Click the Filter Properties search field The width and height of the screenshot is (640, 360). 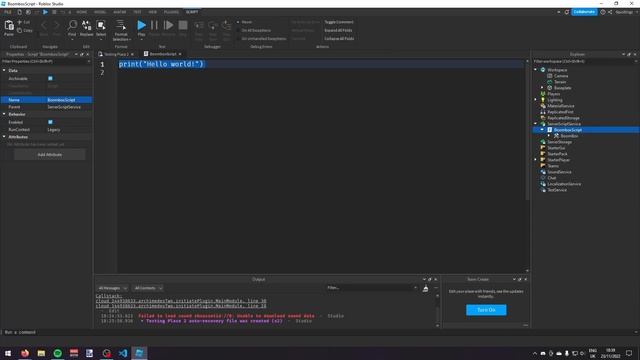click(45, 62)
